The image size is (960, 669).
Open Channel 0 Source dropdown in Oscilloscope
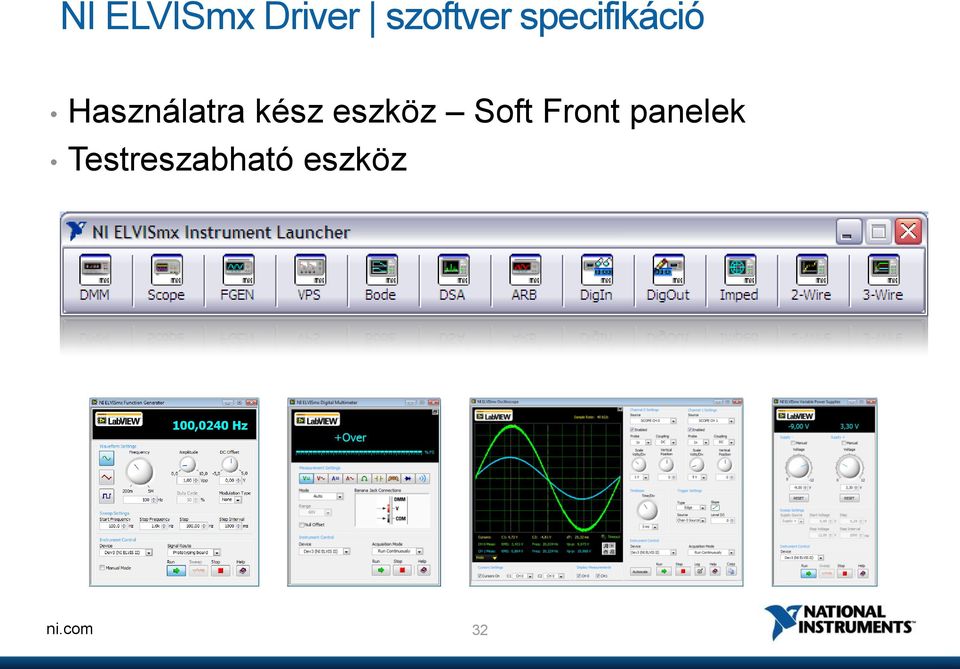coord(653,420)
